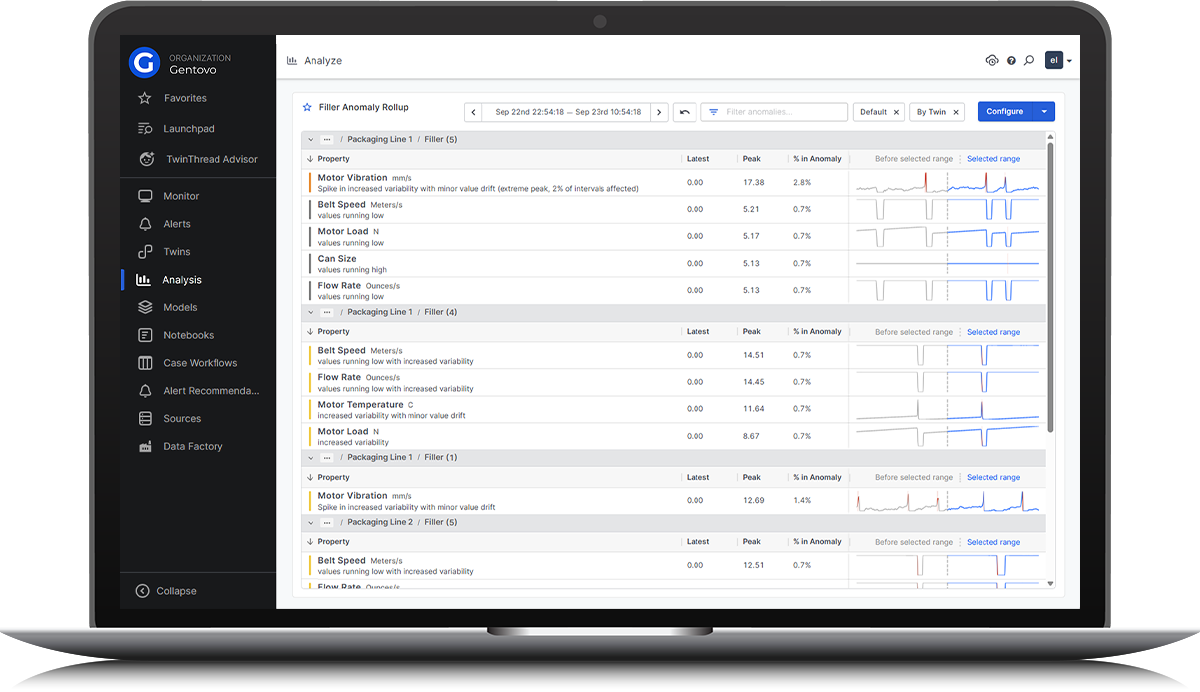
Task: Open the user account dropdown
Action: point(1058,61)
